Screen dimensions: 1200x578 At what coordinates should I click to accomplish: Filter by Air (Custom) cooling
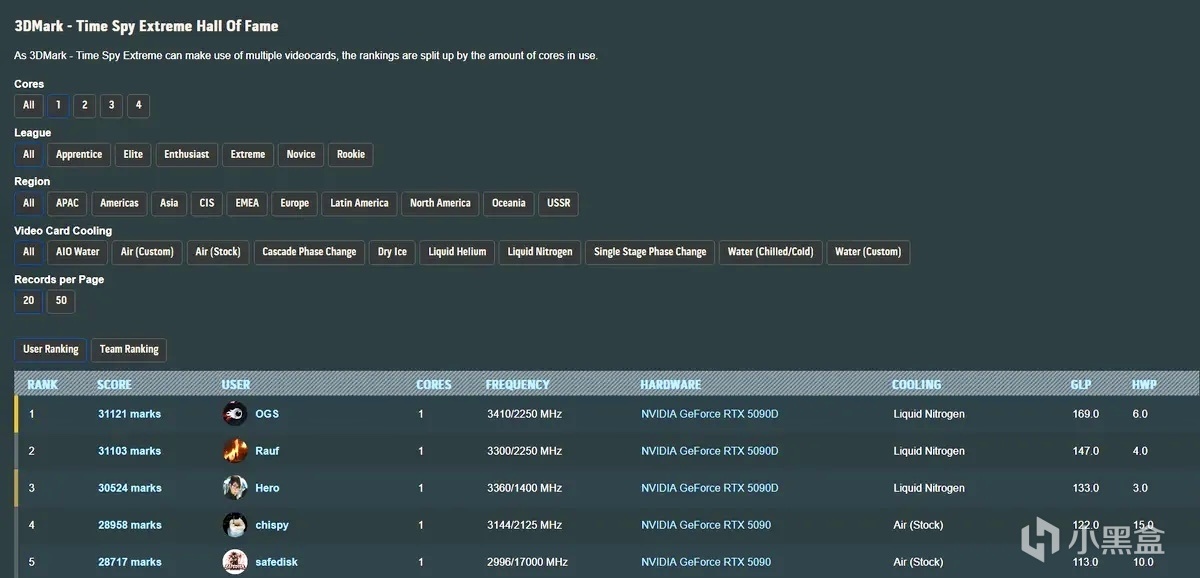(147, 252)
